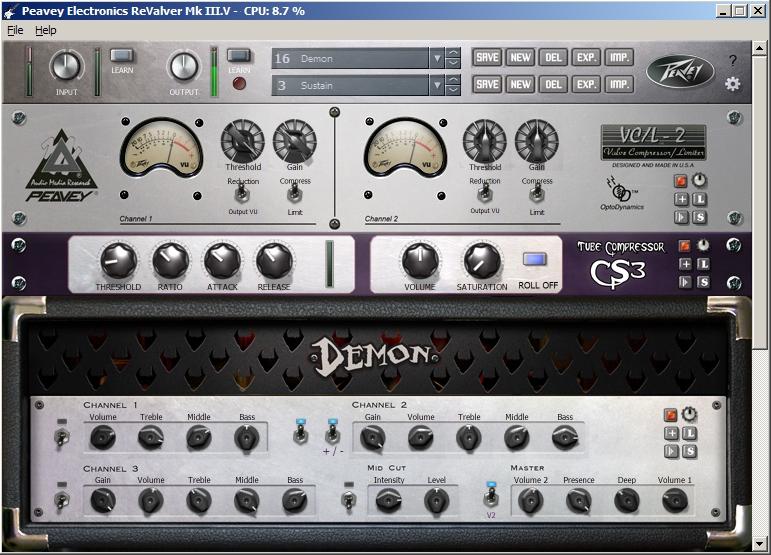Image resolution: width=771 pixels, height=555 pixels.
Task: Click DEL in the Demon preset row
Action: coord(553,58)
